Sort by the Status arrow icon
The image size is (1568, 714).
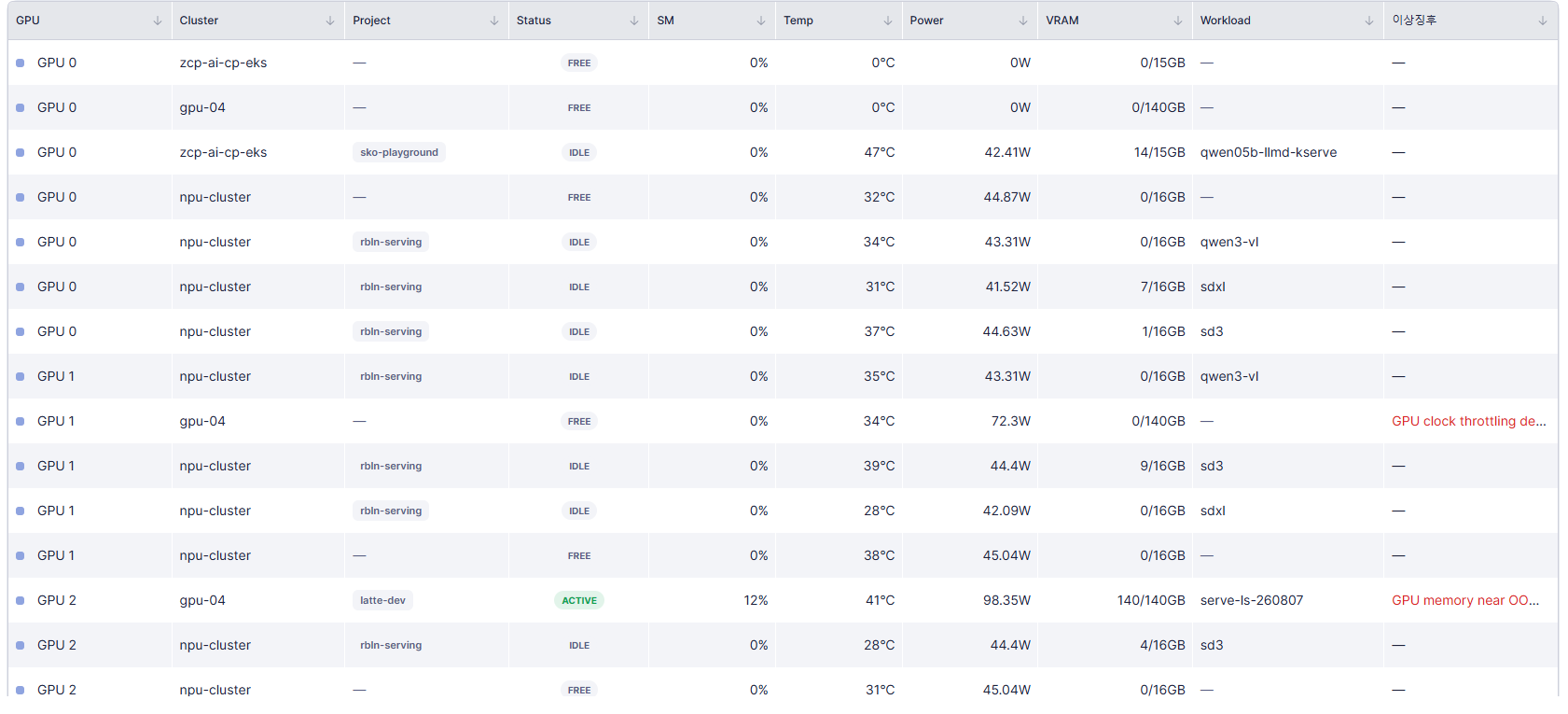coord(634,21)
